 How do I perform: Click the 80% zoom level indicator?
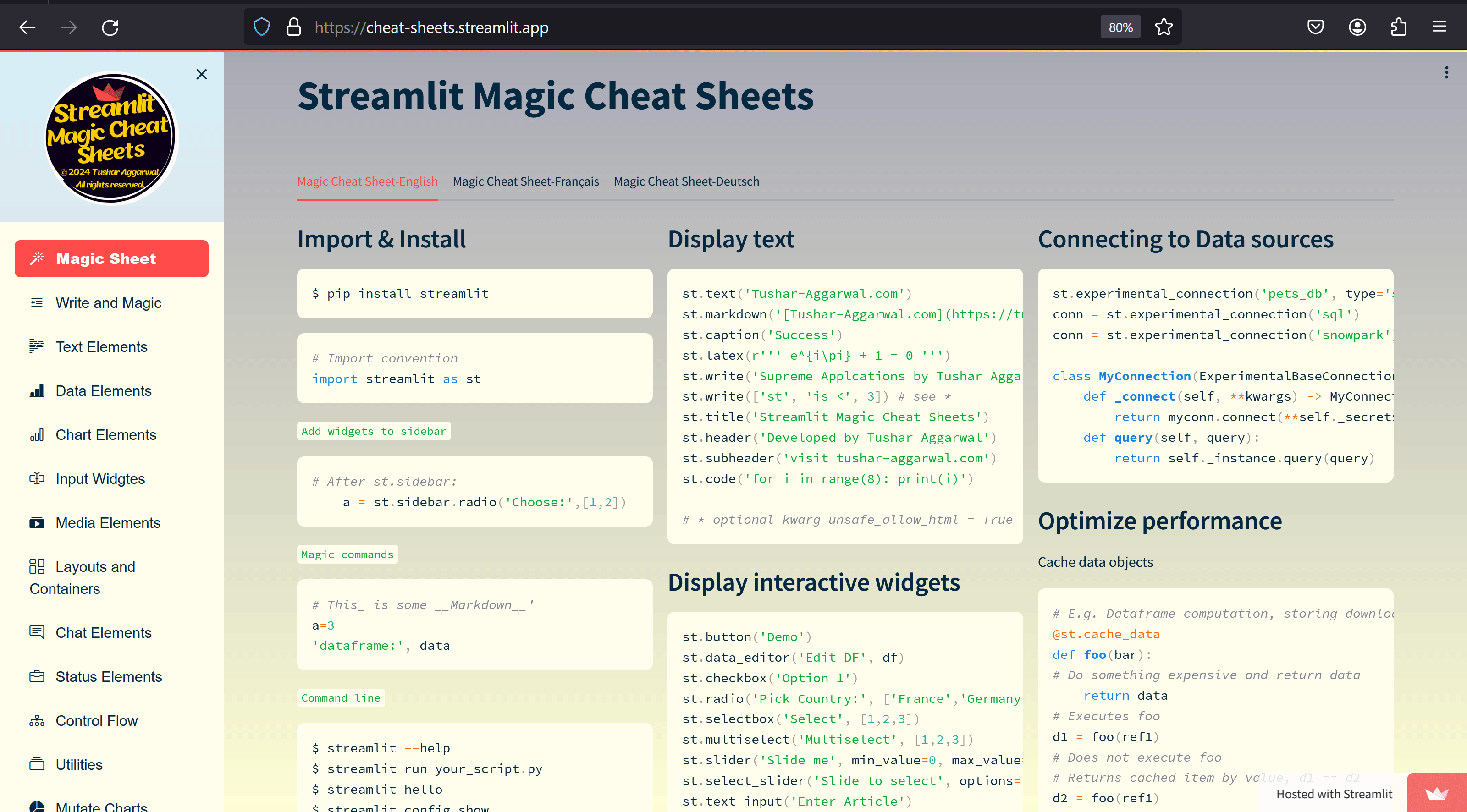tap(1120, 27)
